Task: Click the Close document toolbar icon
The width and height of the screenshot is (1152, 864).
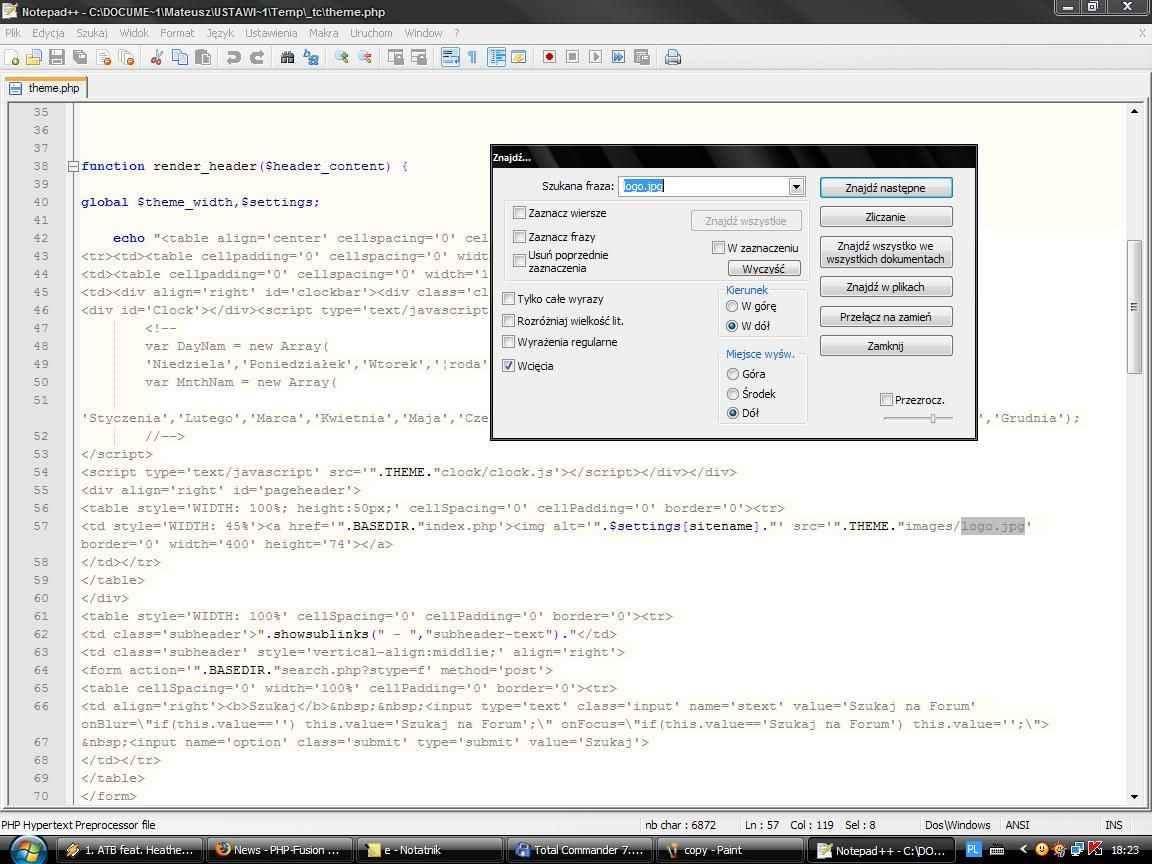Action: (x=104, y=57)
